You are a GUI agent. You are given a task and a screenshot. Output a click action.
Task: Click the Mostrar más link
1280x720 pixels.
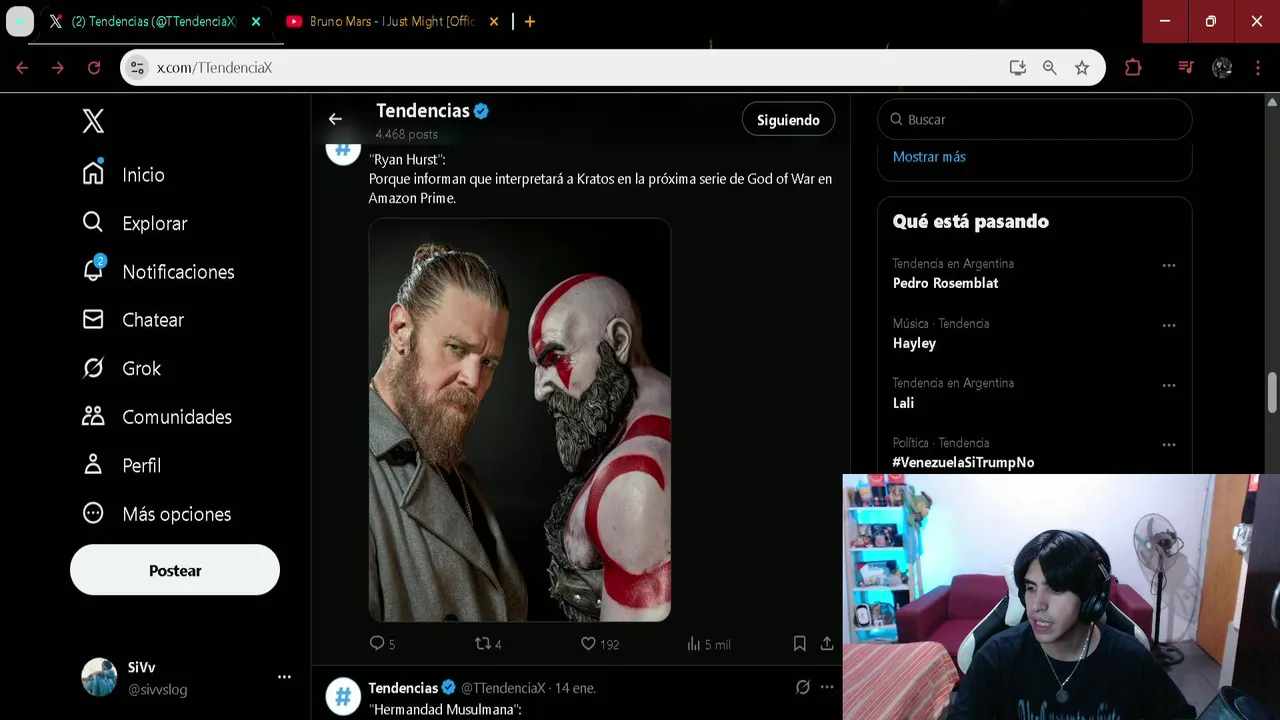pyautogui.click(x=929, y=157)
